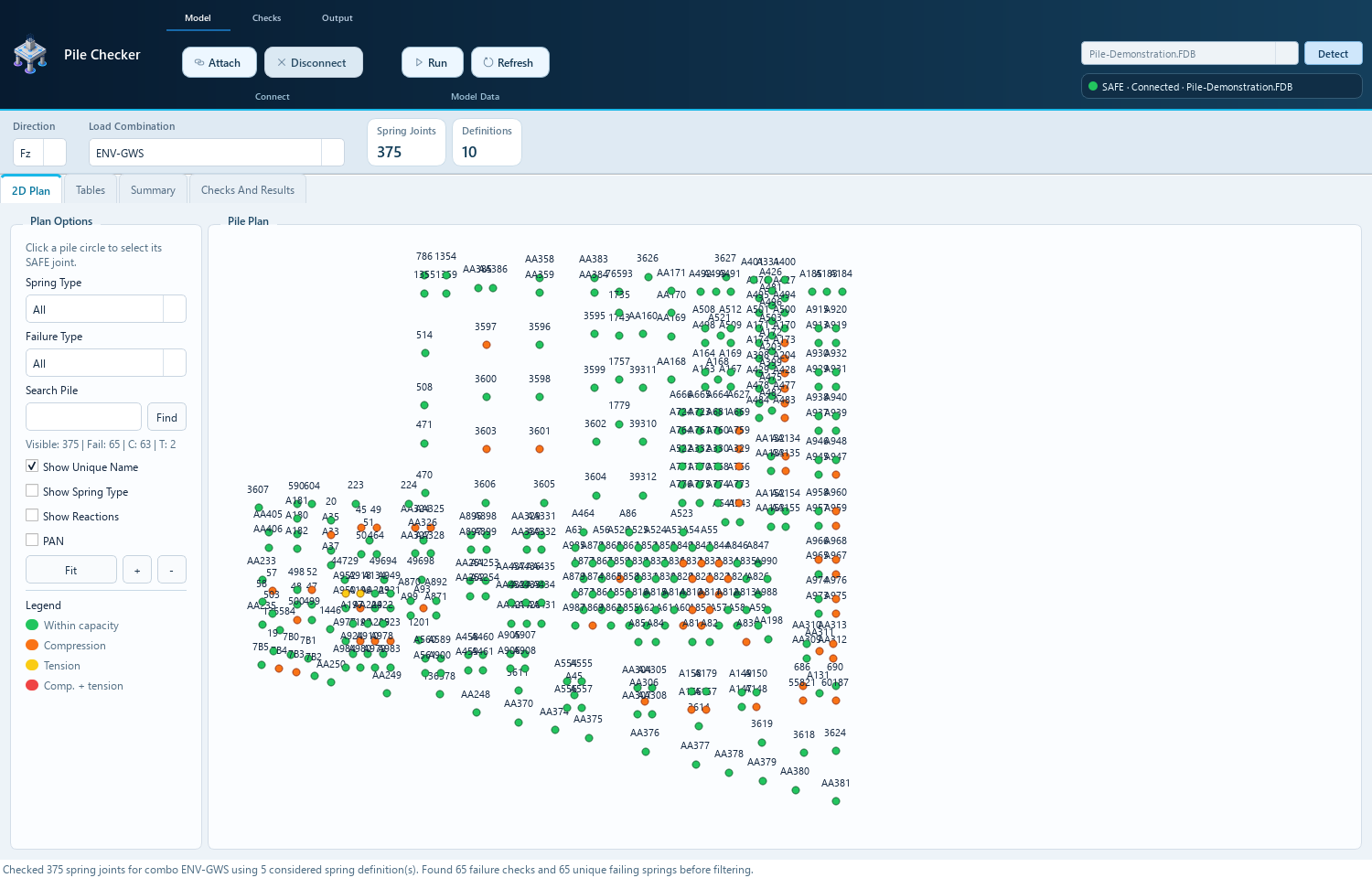Image resolution: width=1372 pixels, height=878 pixels.
Task: Open the Model ribbon tab
Action: (198, 17)
